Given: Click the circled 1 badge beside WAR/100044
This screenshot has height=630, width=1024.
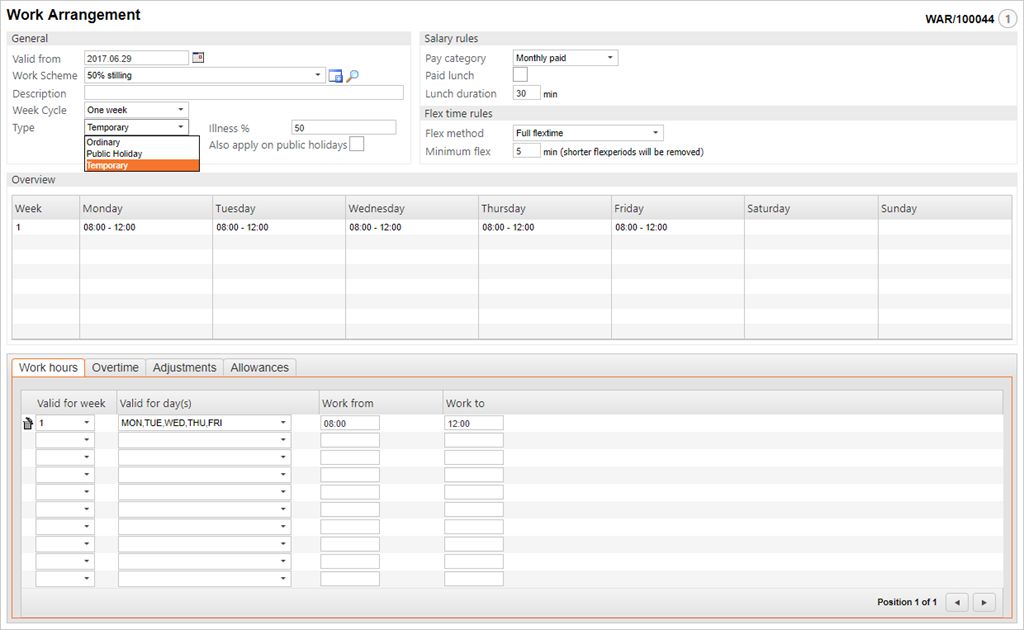Looking at the screenshot, I should click(1007, 18).
